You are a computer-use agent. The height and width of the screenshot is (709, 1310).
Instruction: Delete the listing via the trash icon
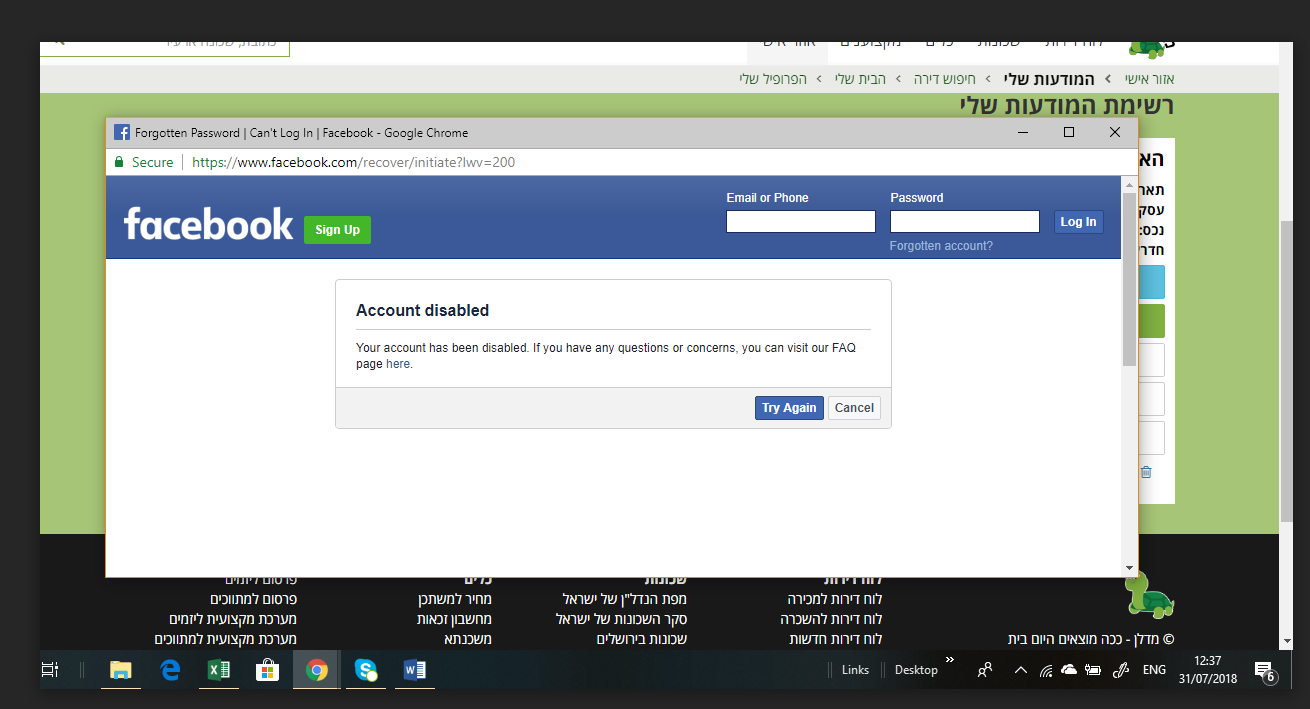(x=1146, y=471)
